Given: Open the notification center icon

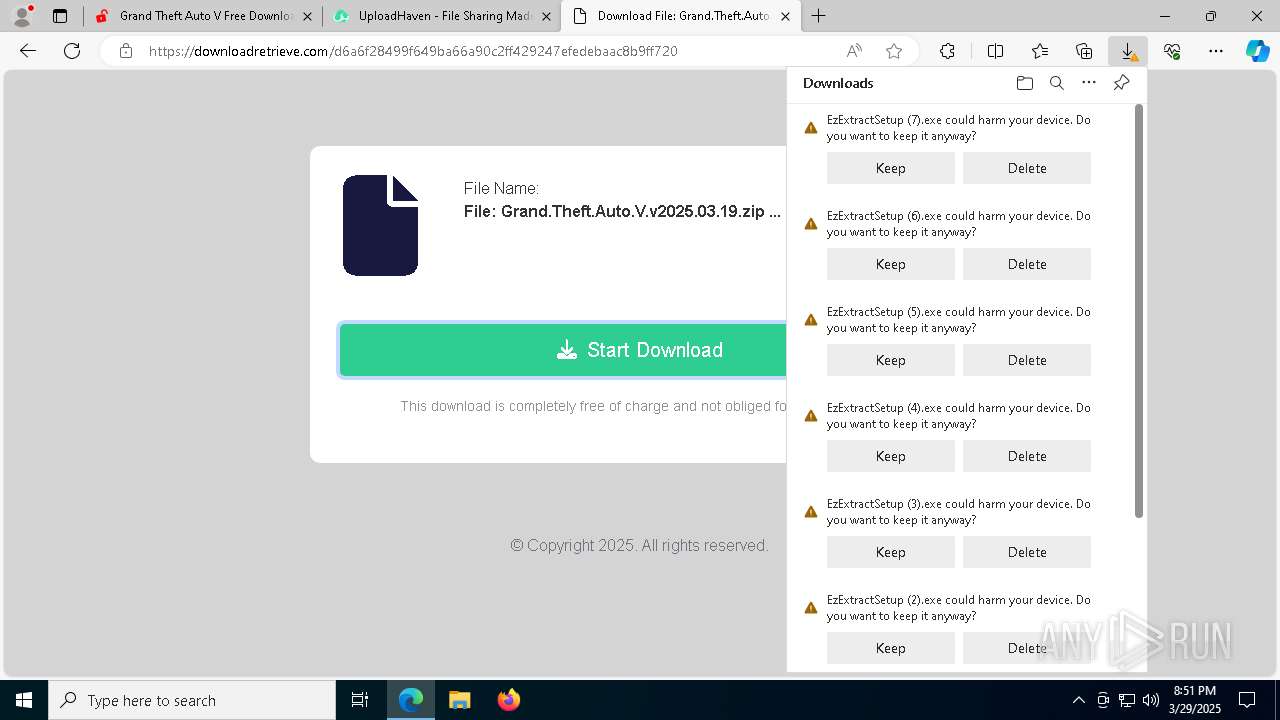Looking at the screenshot, I should click(x=1247, y=700).
